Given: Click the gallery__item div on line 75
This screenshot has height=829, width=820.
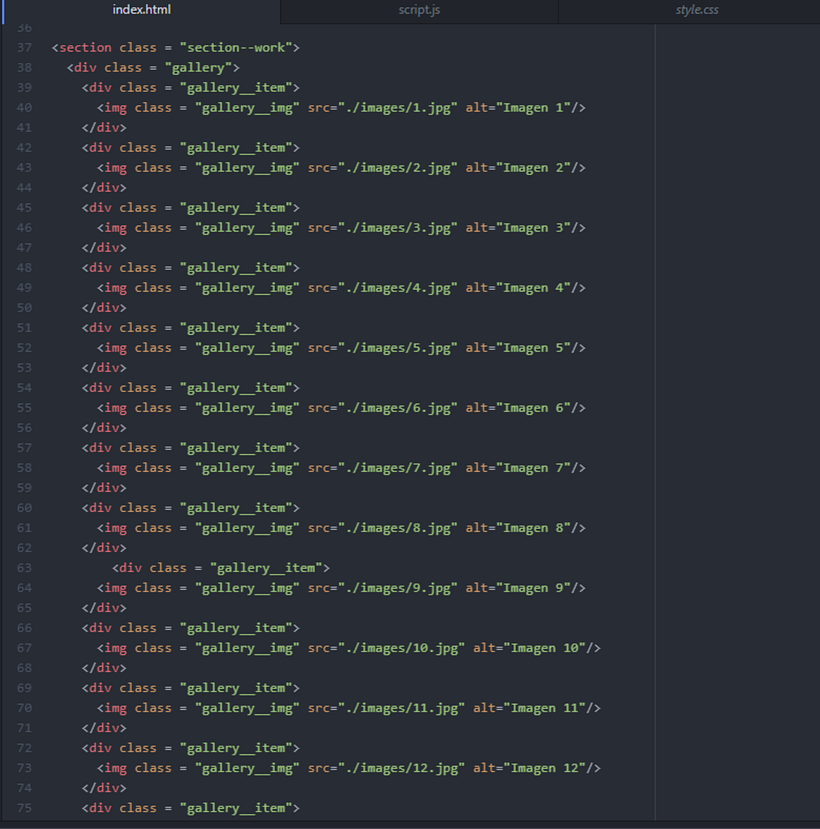Looking at the screenshot, I should click(x=190, y=808).
